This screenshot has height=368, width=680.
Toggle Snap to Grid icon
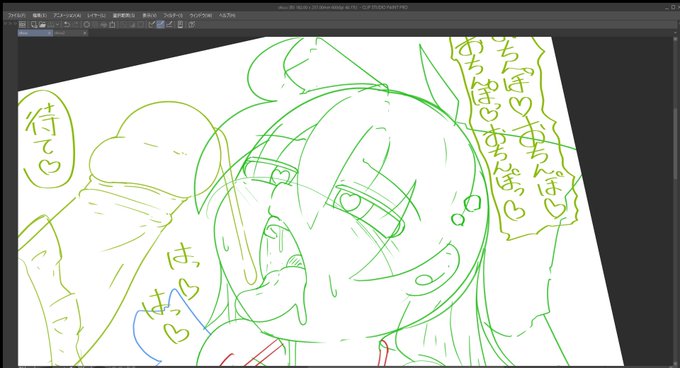[170, 25]
